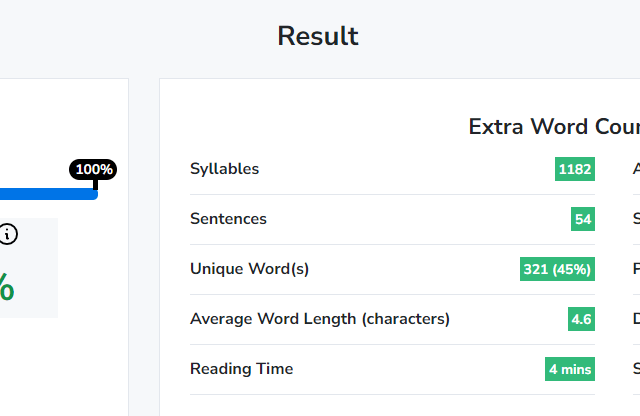Click the cut-off label right of 1182 badge
Image resolution: width=640 pixels, height=416 pixels.
click(x=636, y=169)
